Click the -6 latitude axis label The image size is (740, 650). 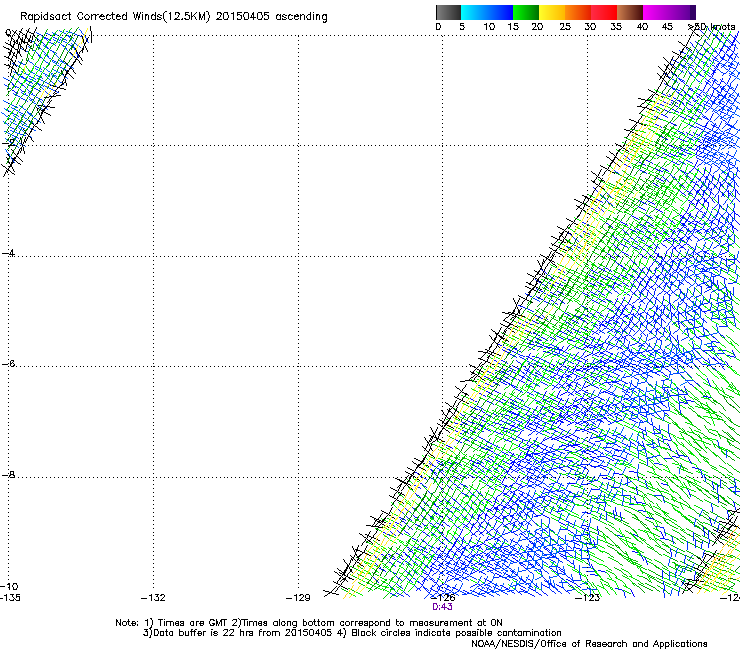(8, 364)
